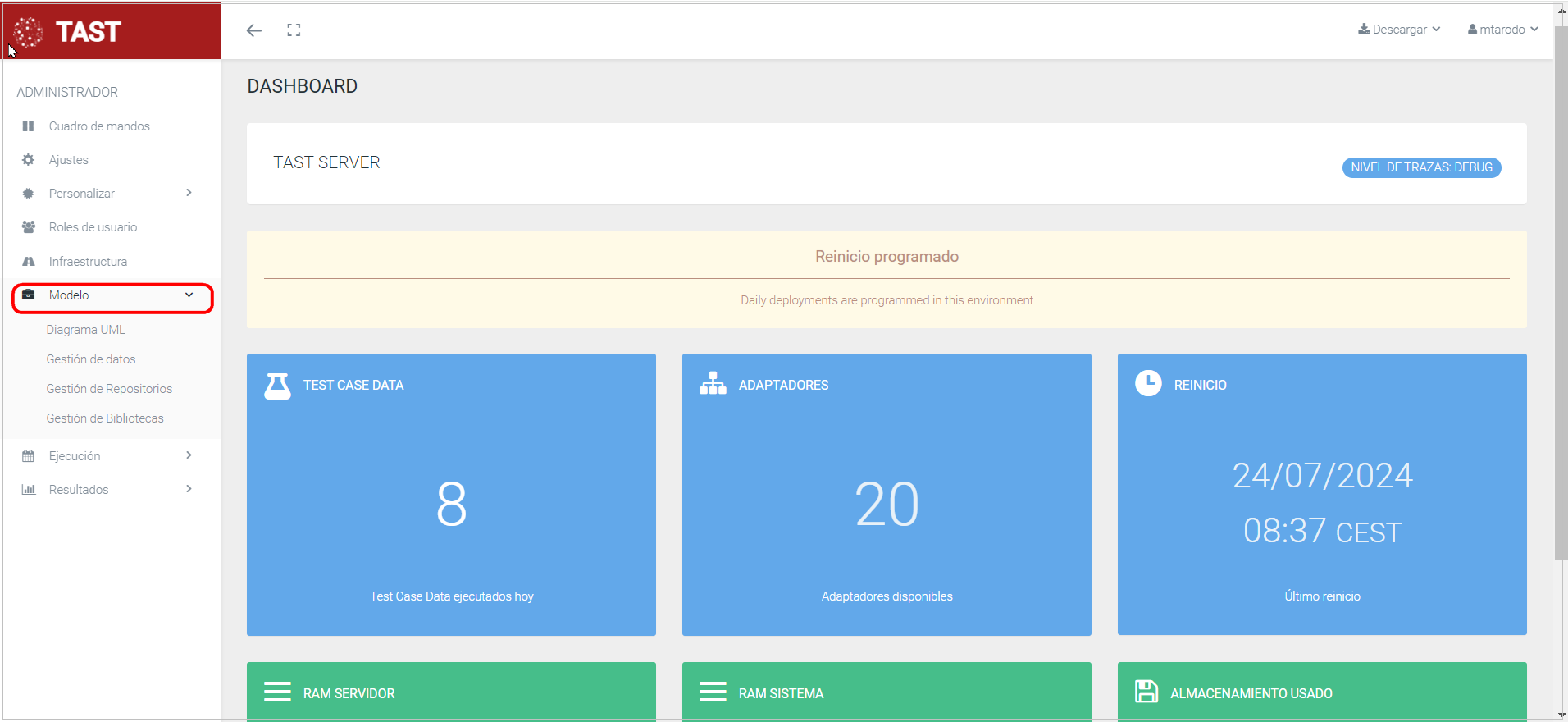Click the Adaptadores network icon
The width and height of the screenshot is (1568, 722).
click(x=713, y=384)
